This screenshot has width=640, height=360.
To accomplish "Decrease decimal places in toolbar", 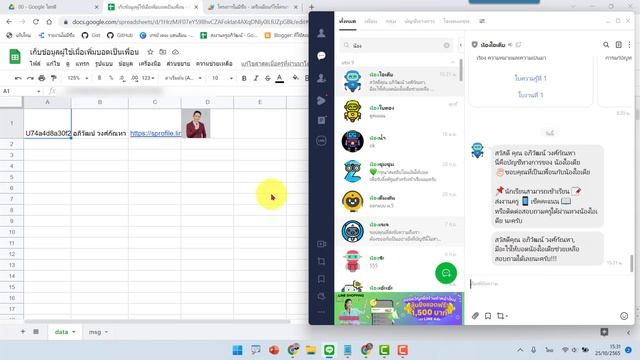I will (x=122, y=78).
